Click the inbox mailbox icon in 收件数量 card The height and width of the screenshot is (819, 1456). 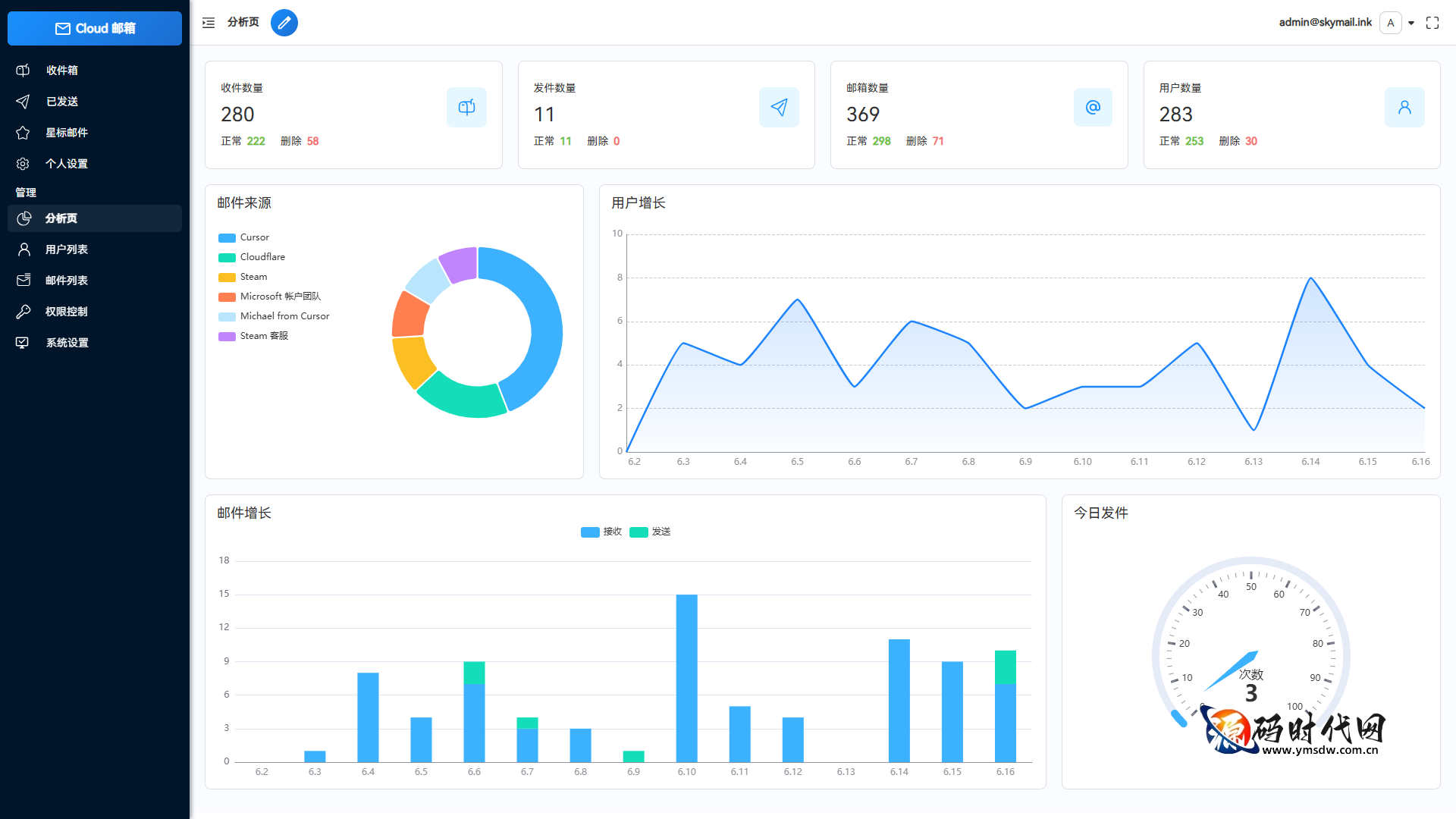click(x=466, y=108)
